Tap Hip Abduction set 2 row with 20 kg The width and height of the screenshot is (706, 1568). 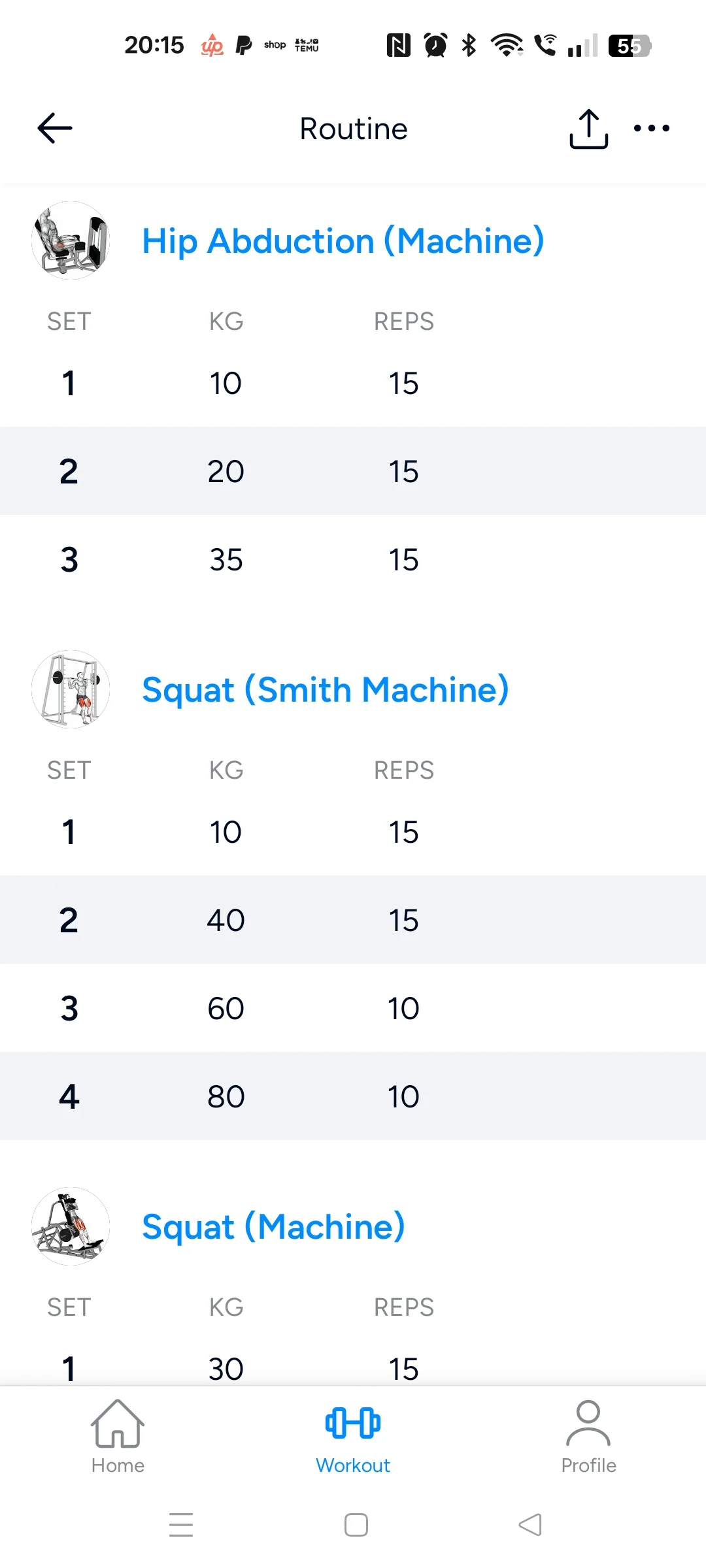coord(353,471)
